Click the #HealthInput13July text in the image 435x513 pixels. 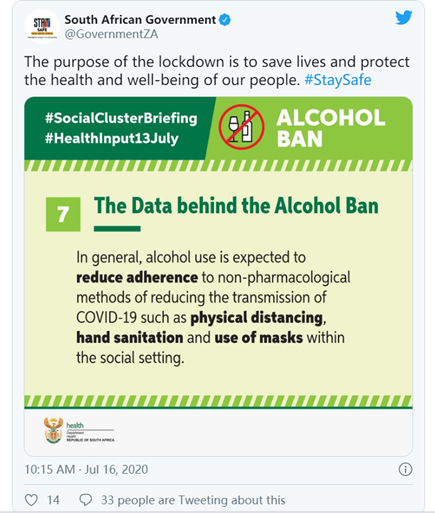click(112, 138)
